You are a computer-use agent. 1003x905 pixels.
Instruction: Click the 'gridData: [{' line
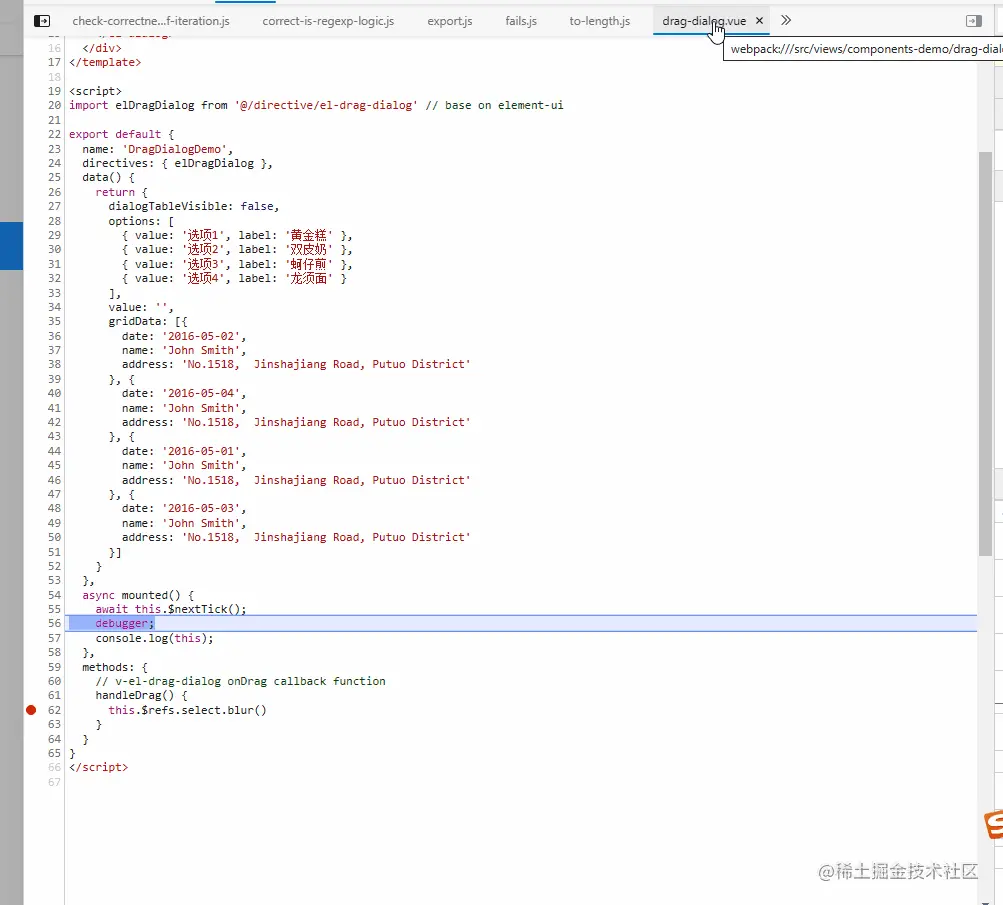[148, 322]
